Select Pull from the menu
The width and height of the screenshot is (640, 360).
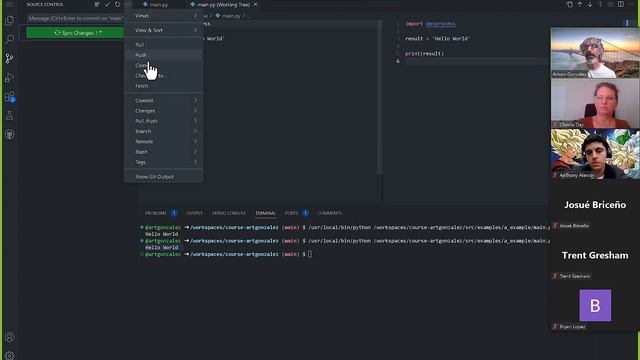tap(163, 44)
